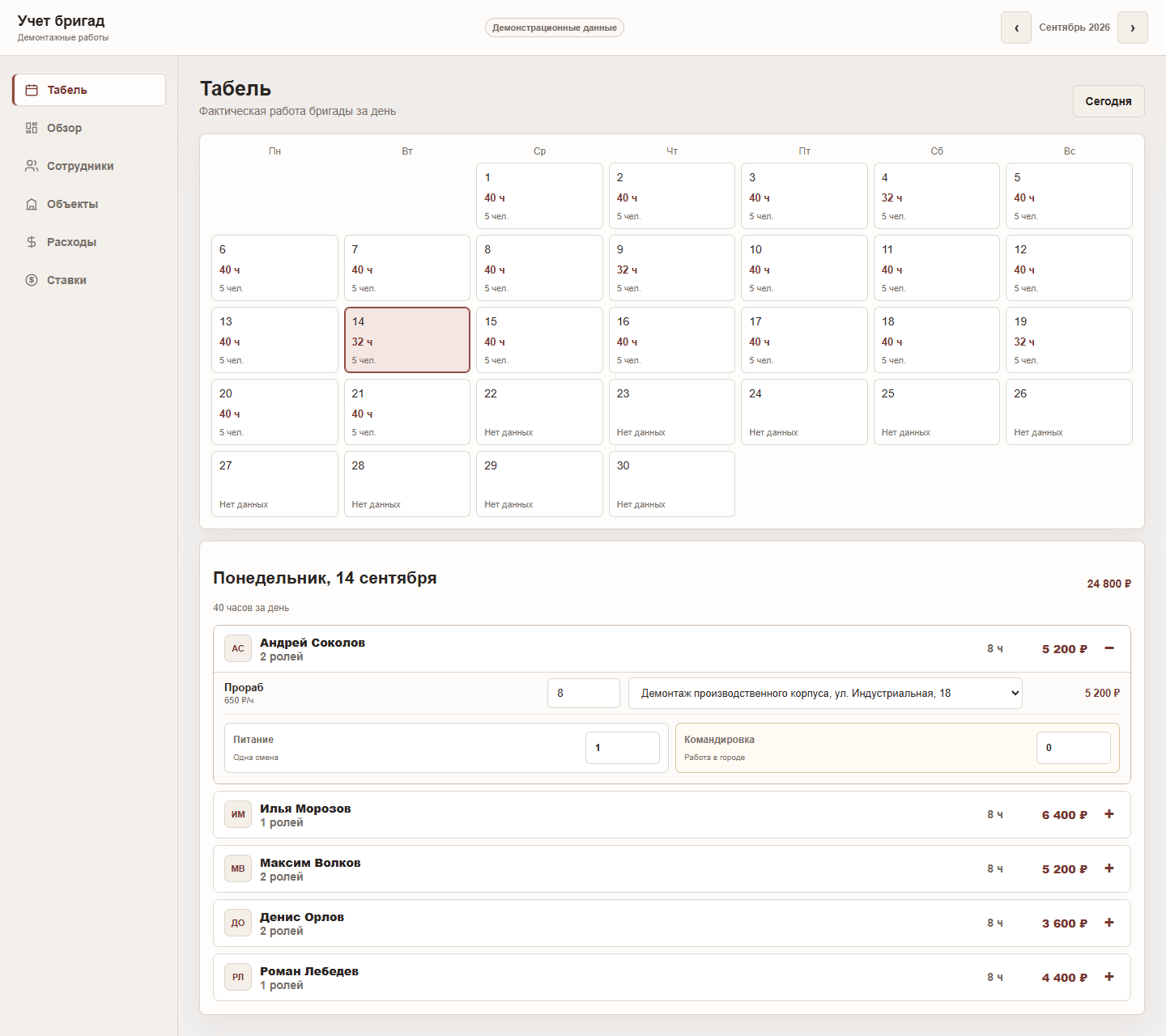The width and height of the screenshot is (1166, 1036).
Task: Select September 9 day cell
Action: point(672,268)
